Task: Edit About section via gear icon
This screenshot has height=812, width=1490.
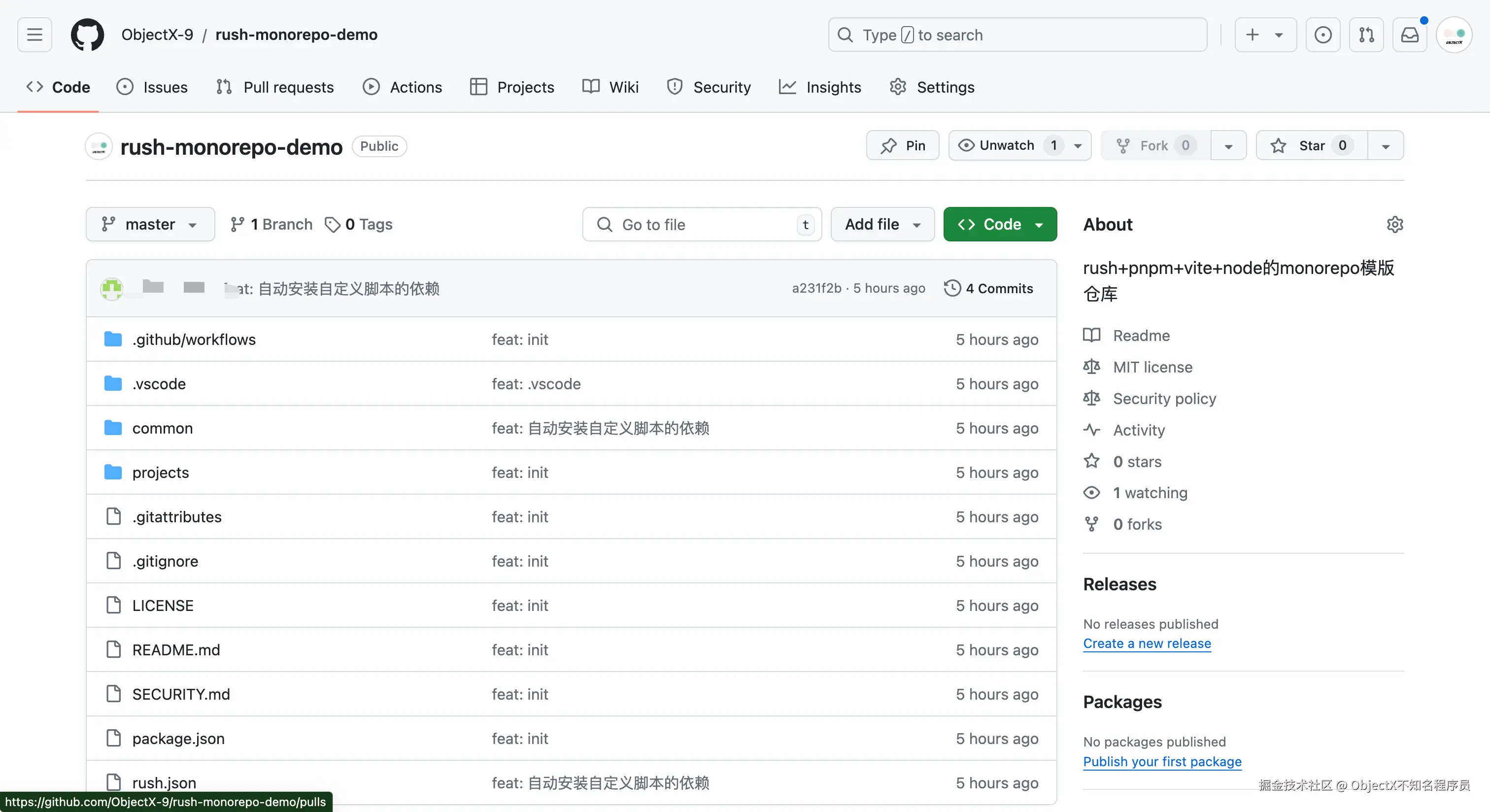Action: (1394, 224)
